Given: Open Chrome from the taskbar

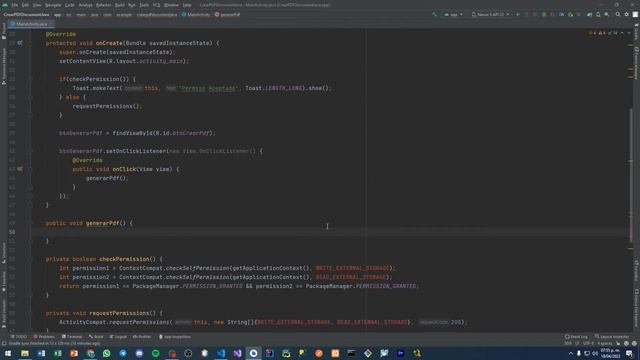Looking at the screenshot, I should (90, 353).
